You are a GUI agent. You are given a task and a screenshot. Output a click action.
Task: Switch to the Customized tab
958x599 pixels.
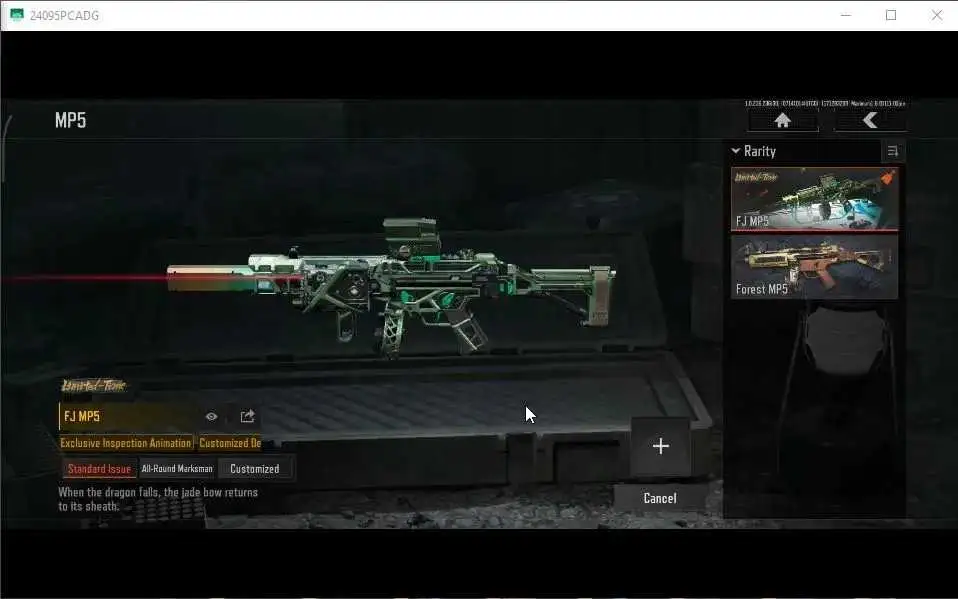tap(255, 469)
